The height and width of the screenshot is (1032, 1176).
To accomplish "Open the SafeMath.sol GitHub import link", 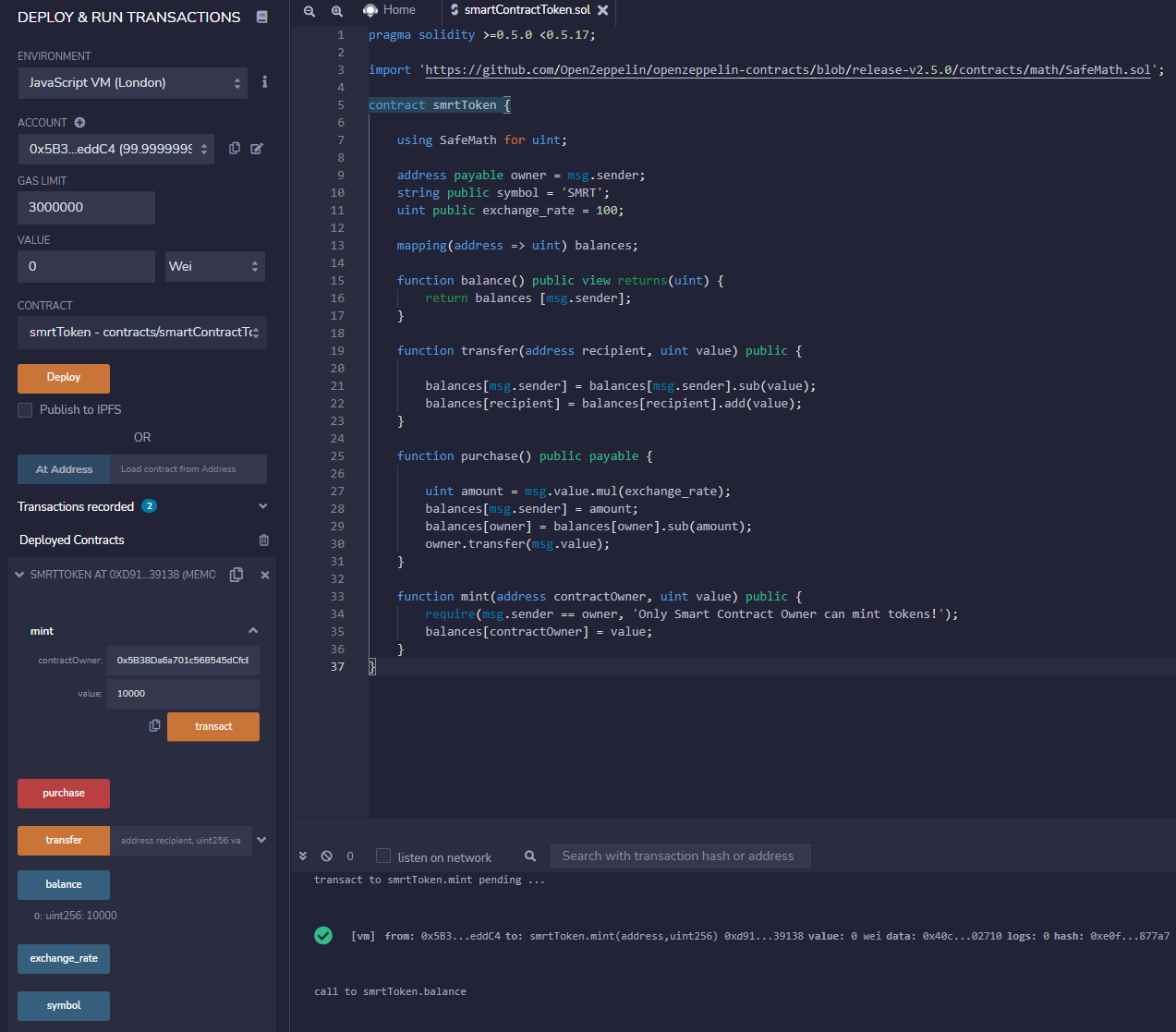I will pos(788,70).
